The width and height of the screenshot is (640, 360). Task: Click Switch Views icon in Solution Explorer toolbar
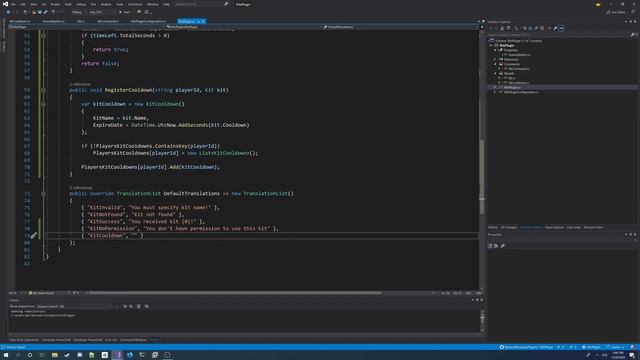508,28
